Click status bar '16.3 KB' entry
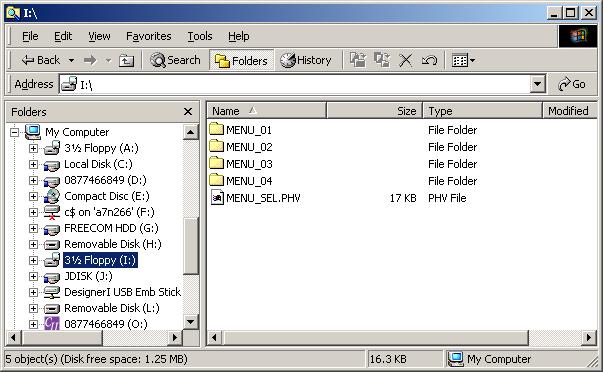 388,359
